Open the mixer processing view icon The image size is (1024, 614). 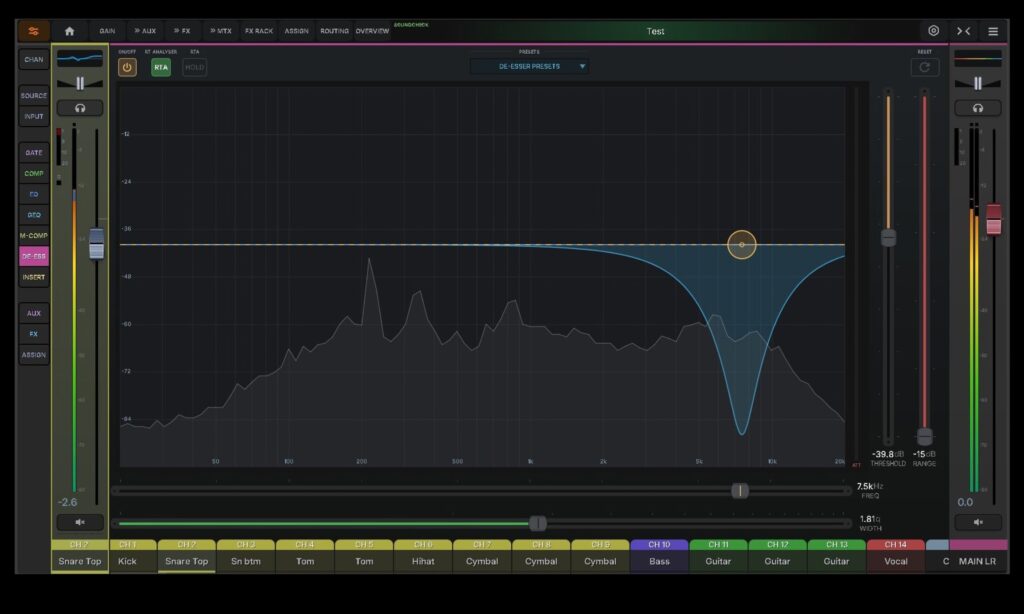(33, 31)
